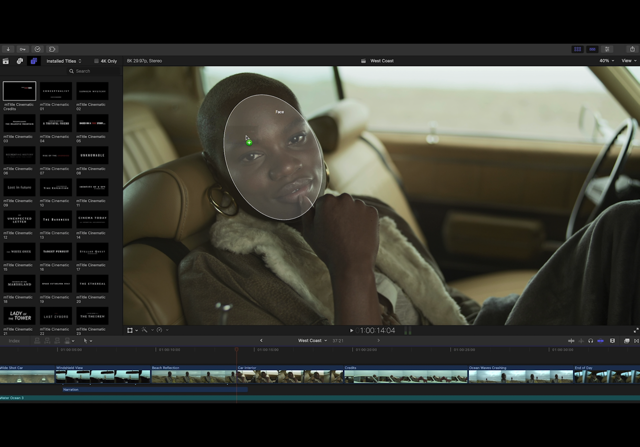
Task: Toggle the Inspector panel visibility button
Action: (607, 49)
